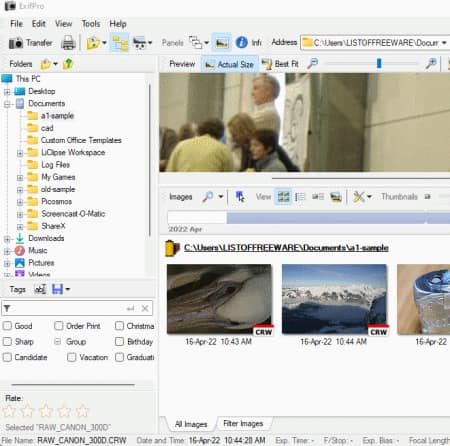450x446 pixels.
Task: Switch to the All Images tab
Action: pos(191,424)
